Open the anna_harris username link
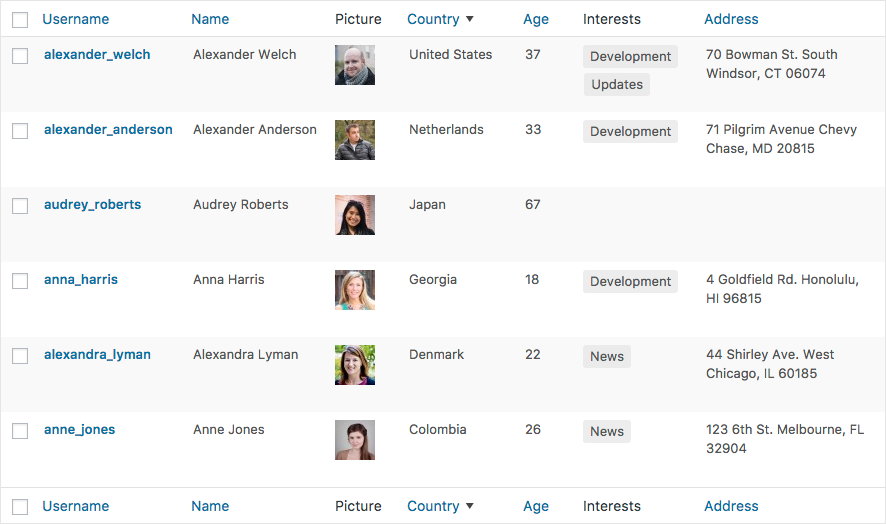 point(81,279)
